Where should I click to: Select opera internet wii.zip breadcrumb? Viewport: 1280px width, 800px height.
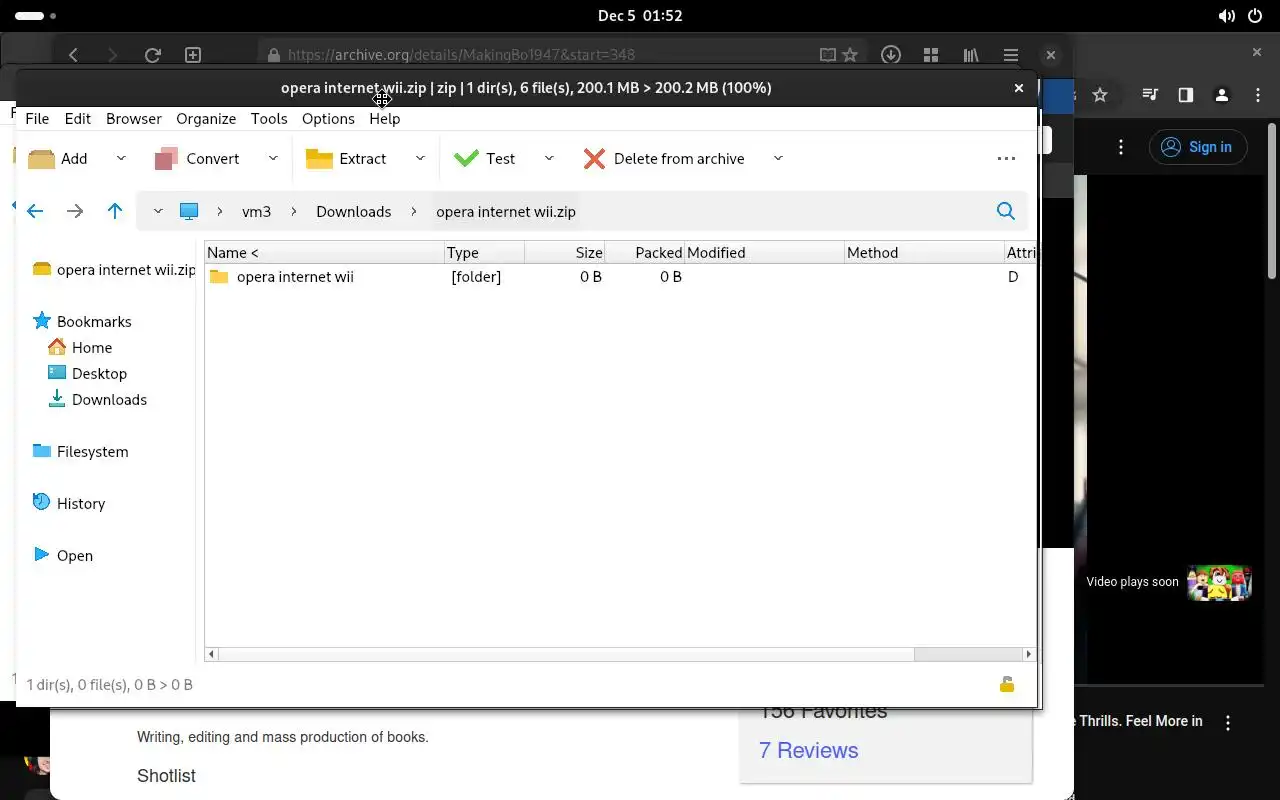tap(506, 211)
